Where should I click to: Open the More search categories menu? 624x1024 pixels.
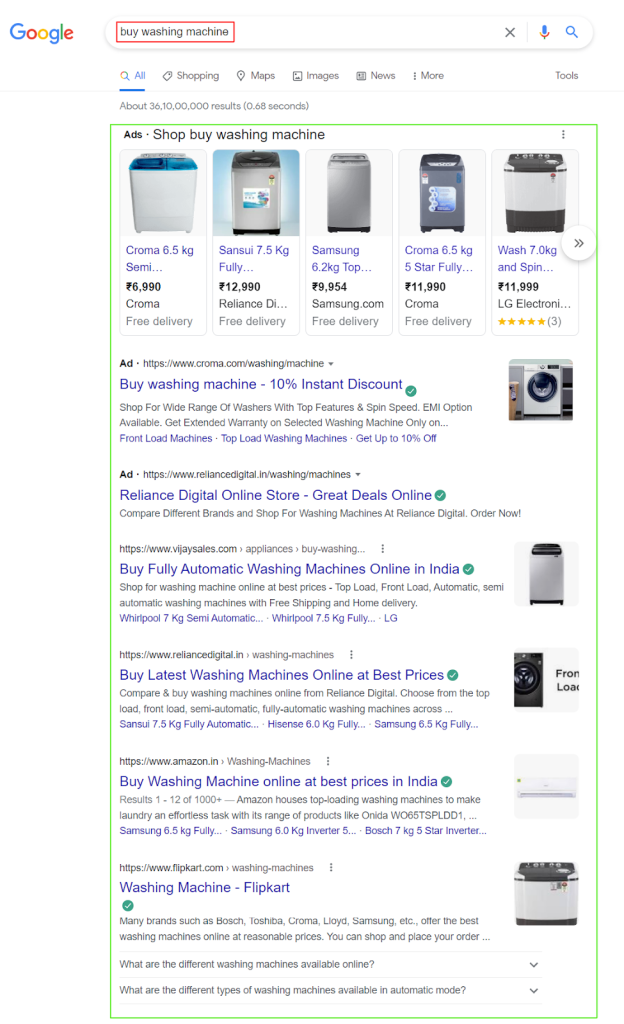(428, 76)
